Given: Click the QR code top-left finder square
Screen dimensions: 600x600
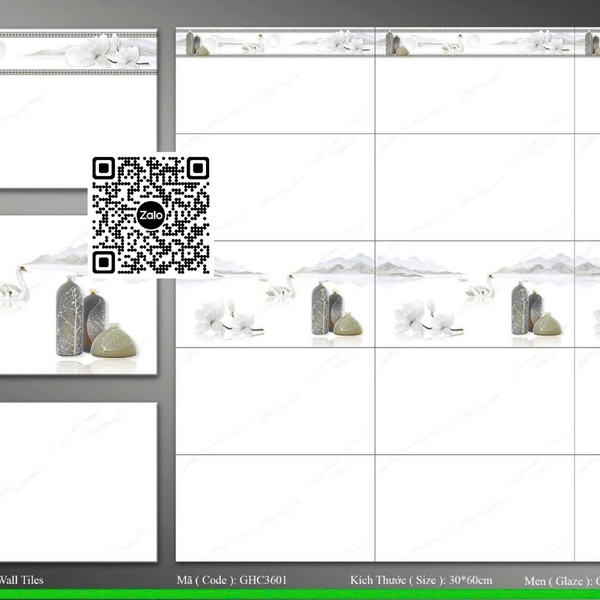Looking at the screenshot, I should 104,168.
